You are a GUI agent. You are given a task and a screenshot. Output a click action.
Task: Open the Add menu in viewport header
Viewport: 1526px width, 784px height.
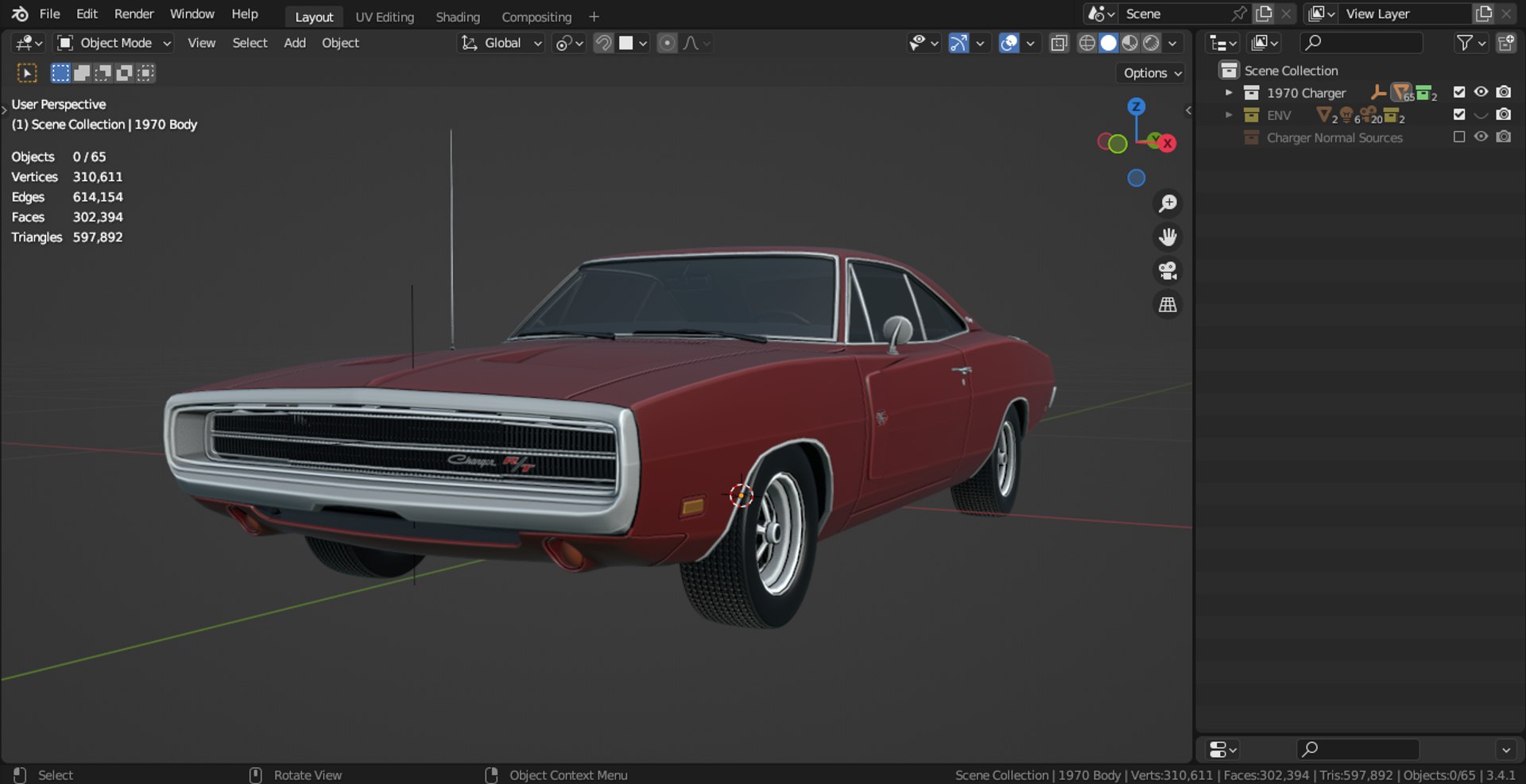(295, 43)
